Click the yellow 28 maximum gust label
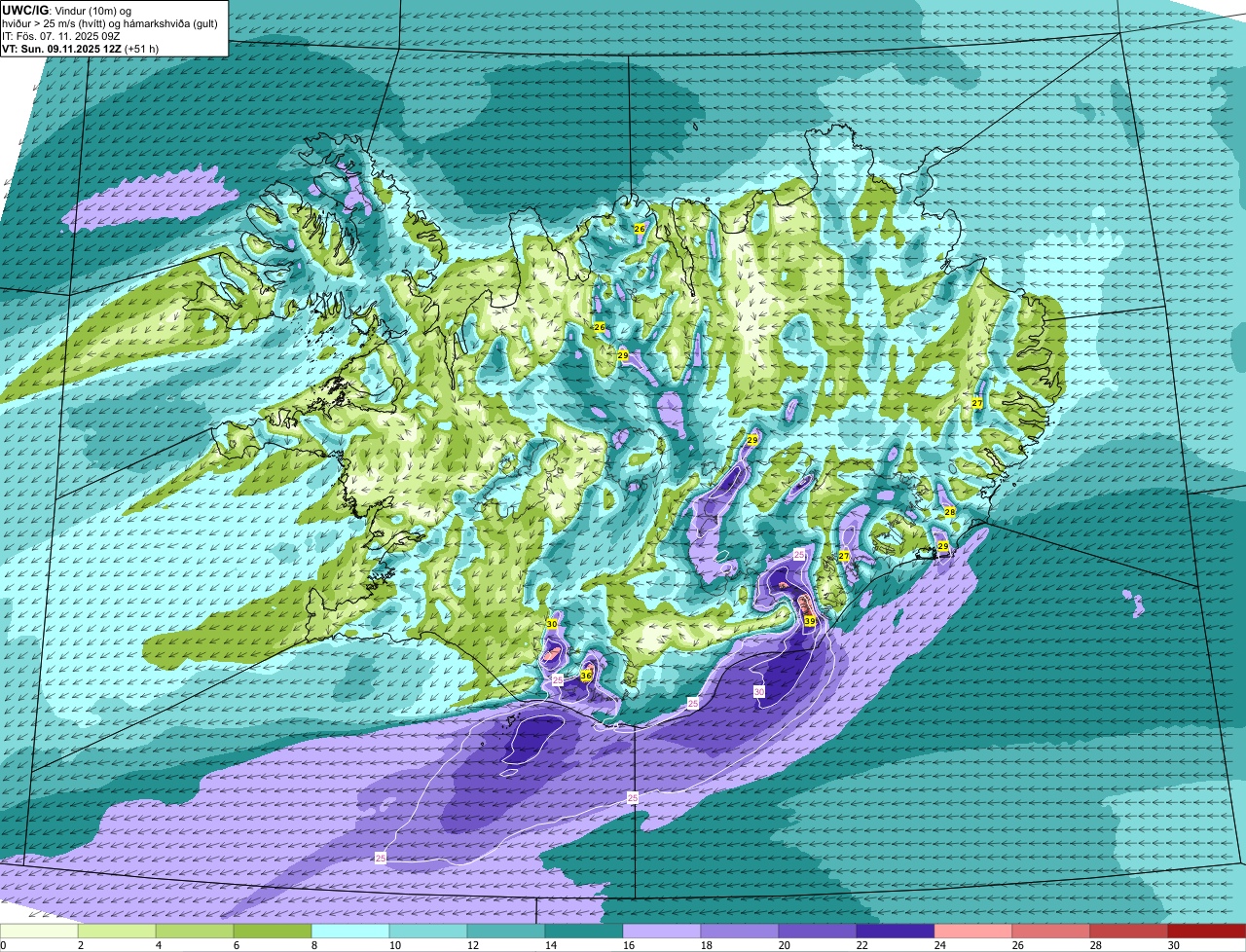This screenshot has width=1246, height=952. click(950, 512)
